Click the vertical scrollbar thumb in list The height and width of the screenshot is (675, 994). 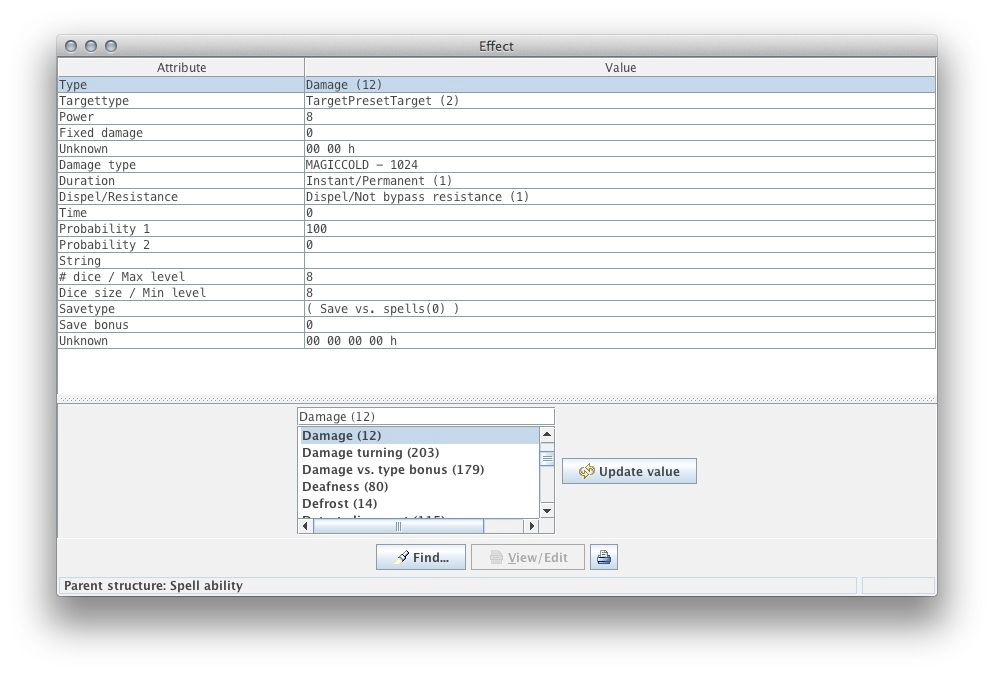click(546, 458)
